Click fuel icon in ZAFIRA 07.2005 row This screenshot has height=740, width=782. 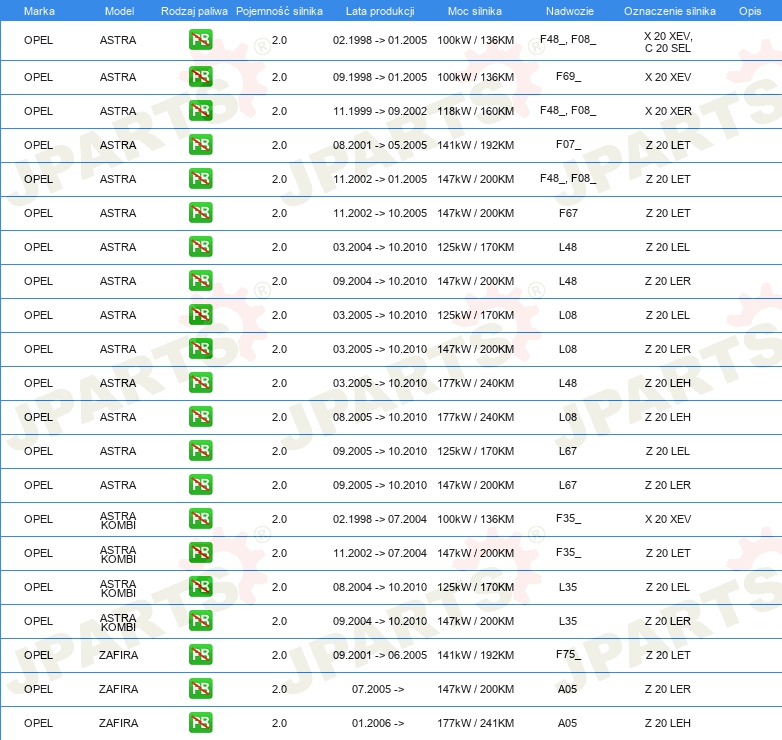coord(200,689)
